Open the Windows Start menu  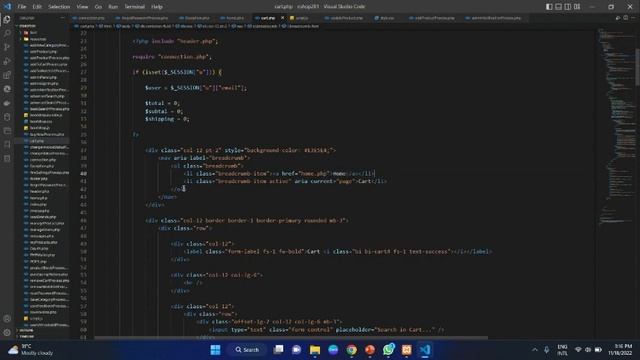(x=215, y=350)
